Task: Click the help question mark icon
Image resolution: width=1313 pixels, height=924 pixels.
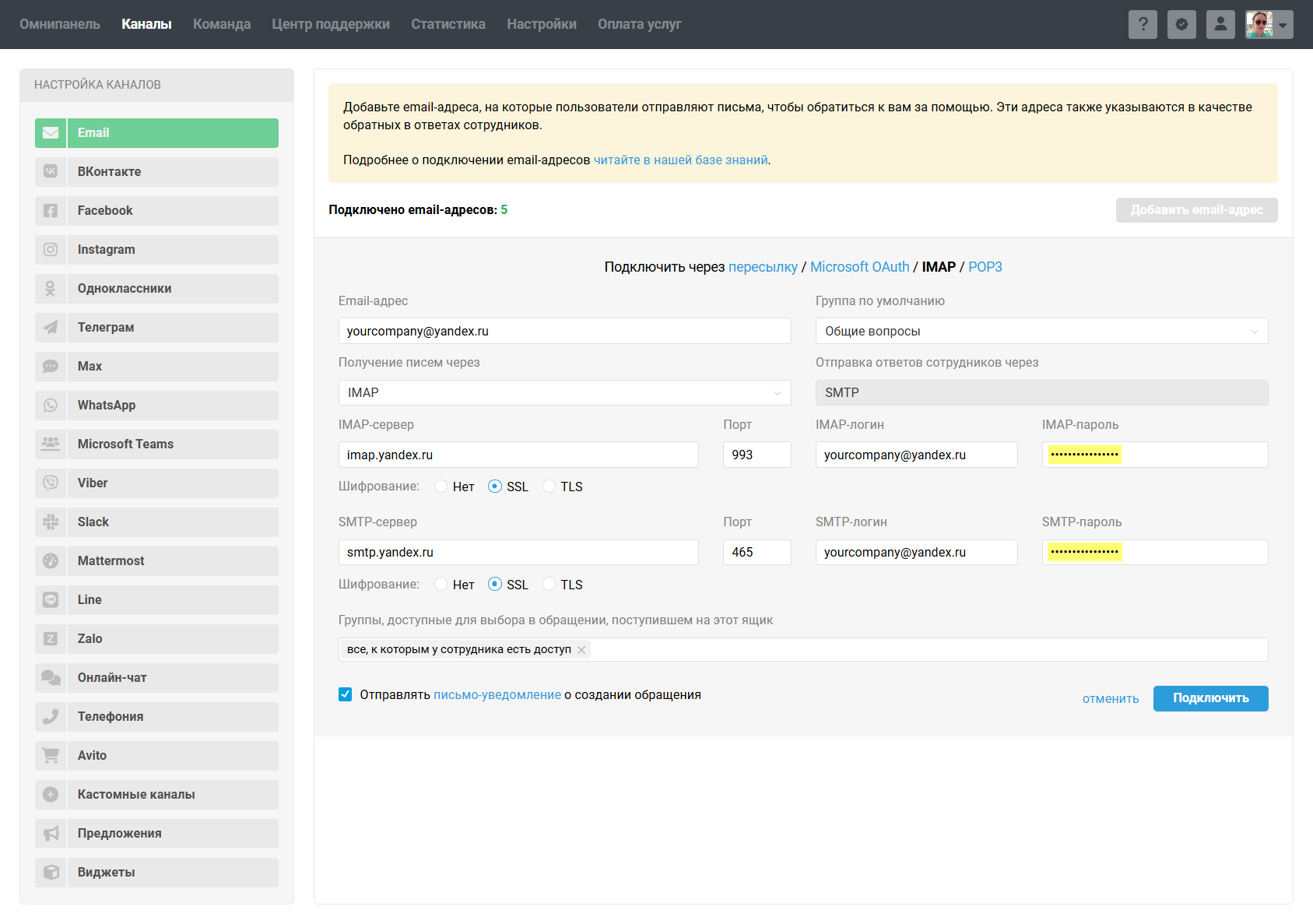Action: (1143, 24)
